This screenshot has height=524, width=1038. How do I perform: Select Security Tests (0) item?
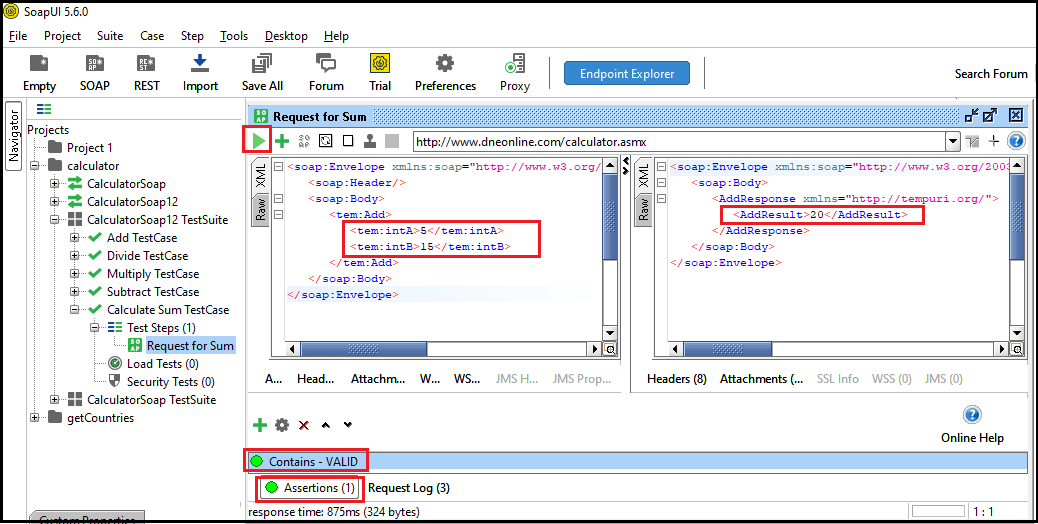(x=171, y=381)
